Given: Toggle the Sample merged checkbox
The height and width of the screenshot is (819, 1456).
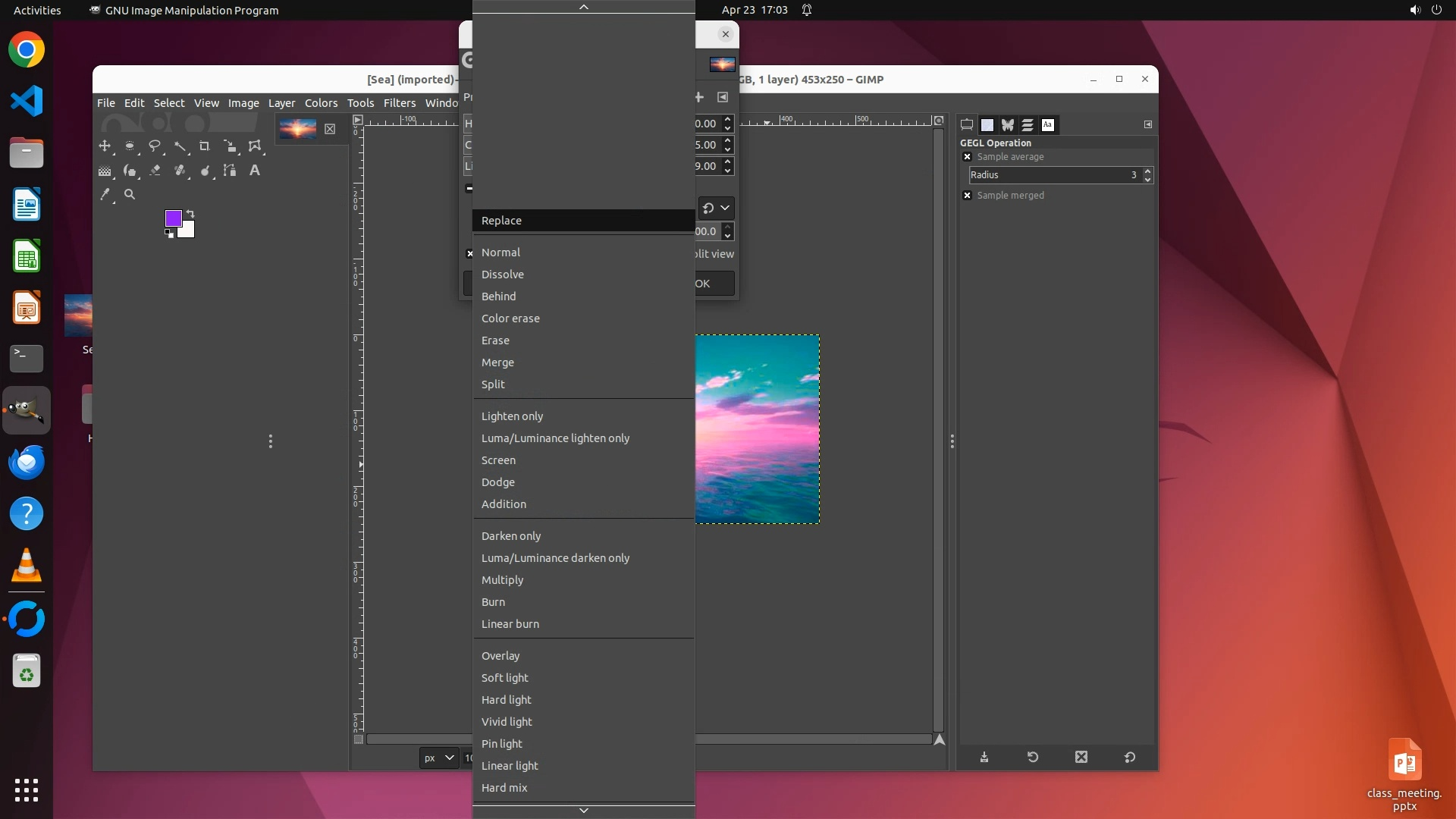Looking at the screenshot, I should coord(968,196).
